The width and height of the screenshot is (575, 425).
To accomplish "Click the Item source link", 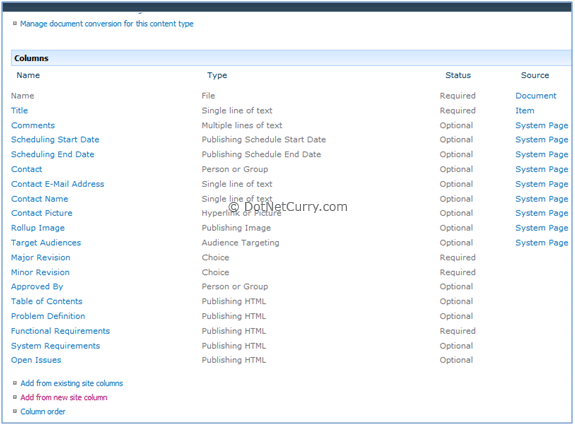I will coord(525,110).
